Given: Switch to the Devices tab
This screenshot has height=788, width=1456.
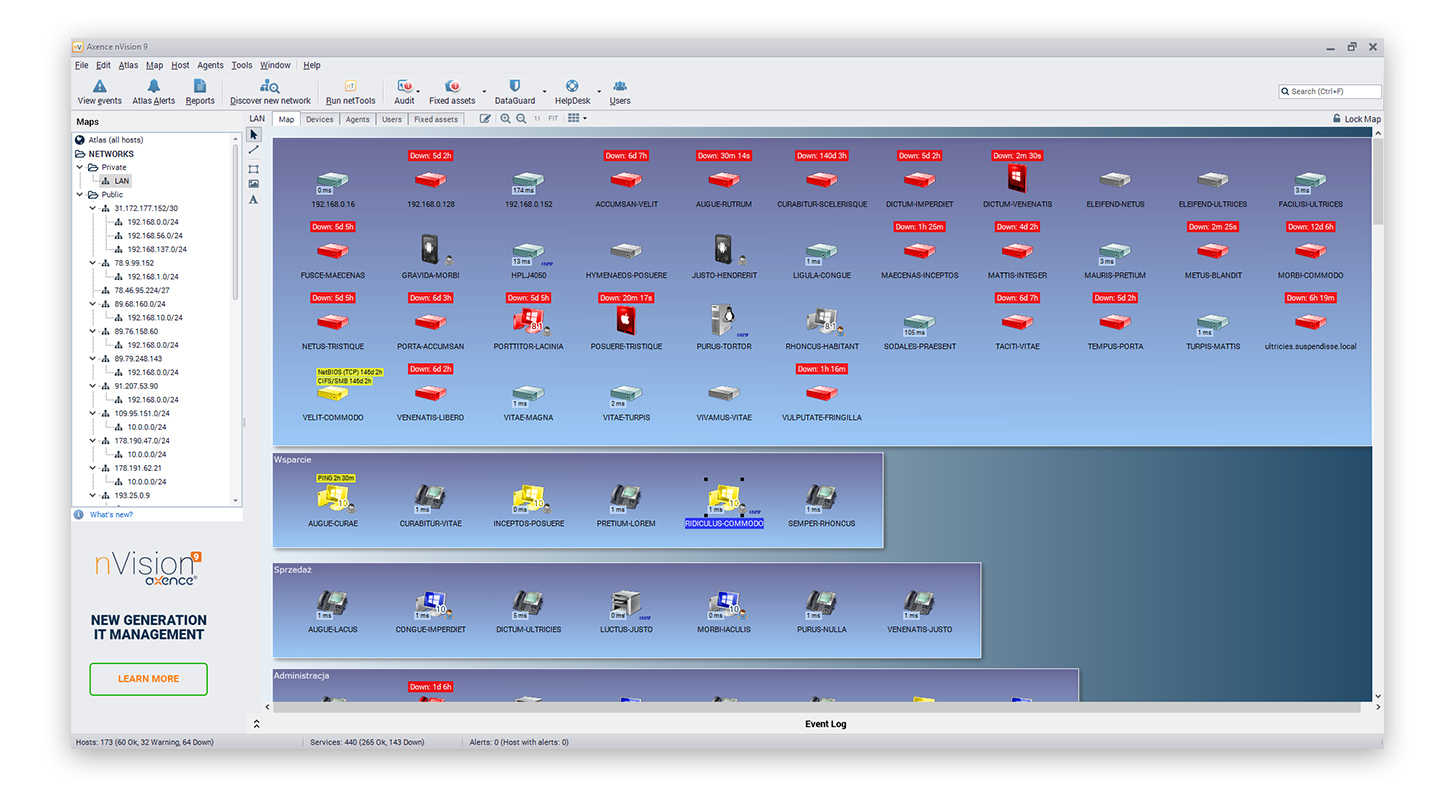Looking at the screenshot, I should (319, 118).
